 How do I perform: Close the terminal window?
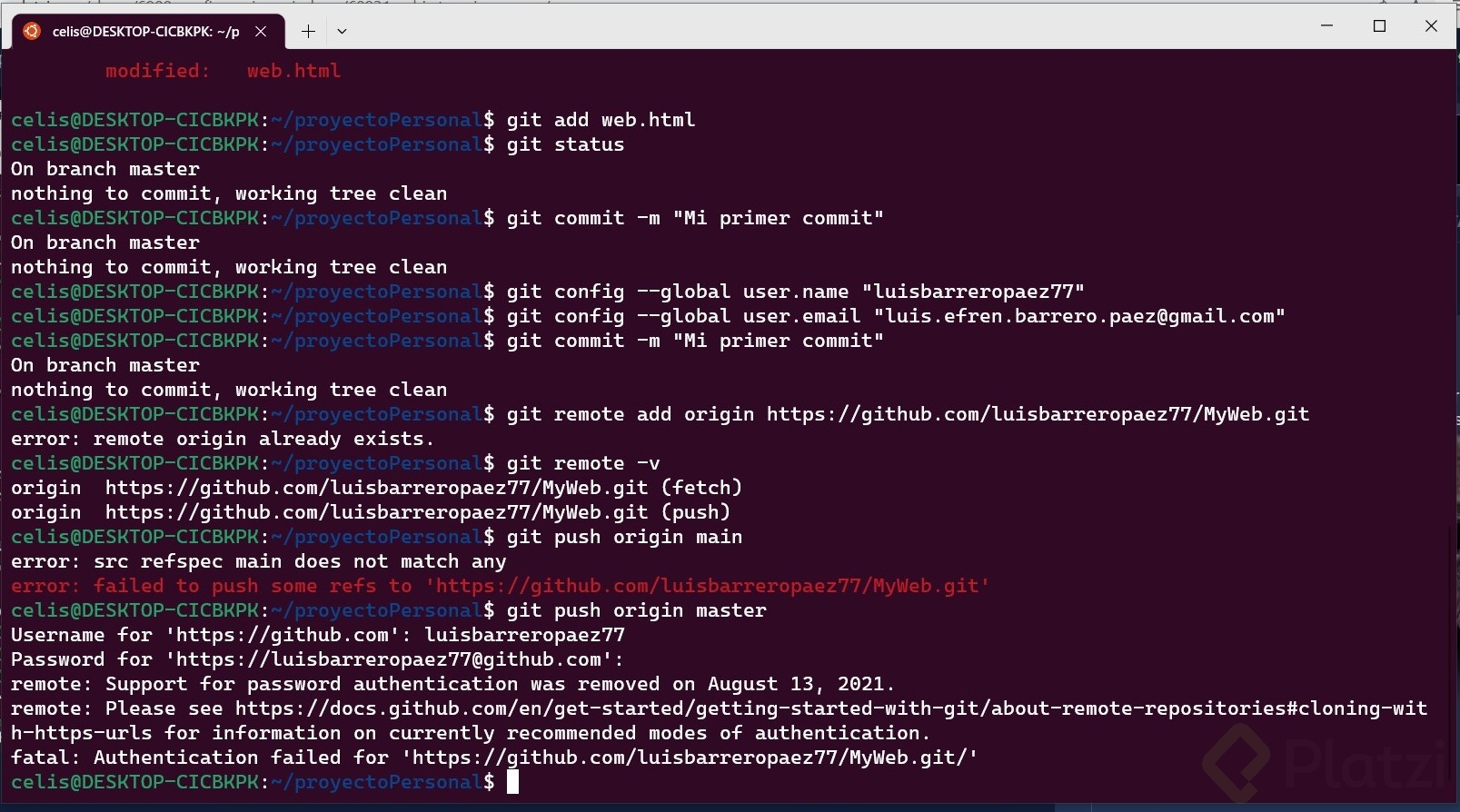[x=1431, y=25]
